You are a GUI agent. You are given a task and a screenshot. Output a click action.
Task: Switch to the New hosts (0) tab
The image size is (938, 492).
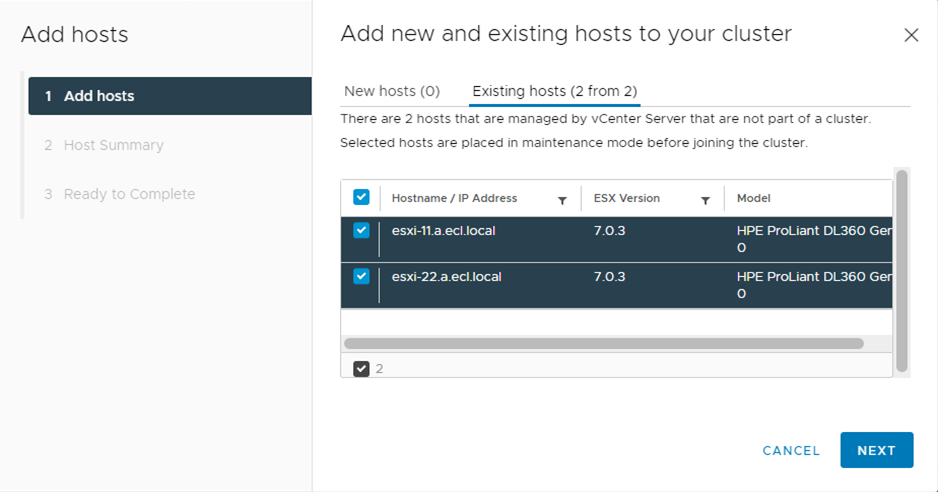coord(391,91)
